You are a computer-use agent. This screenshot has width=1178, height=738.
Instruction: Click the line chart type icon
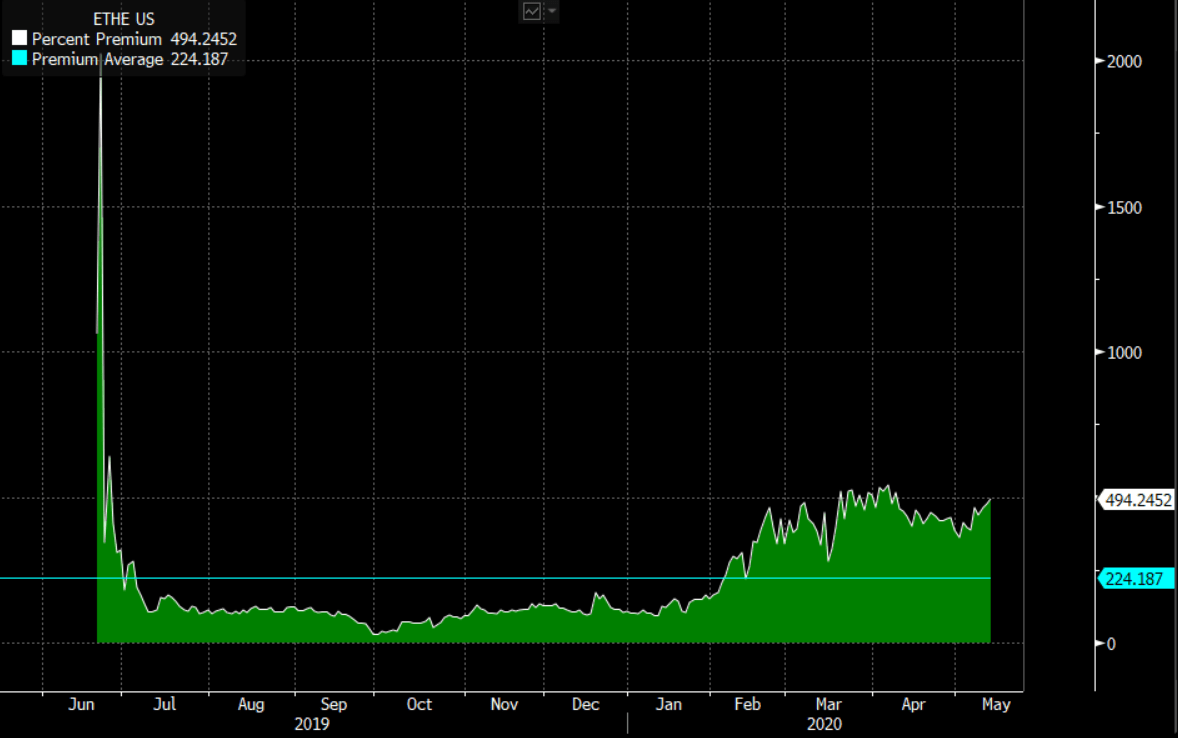pos(532,12)
